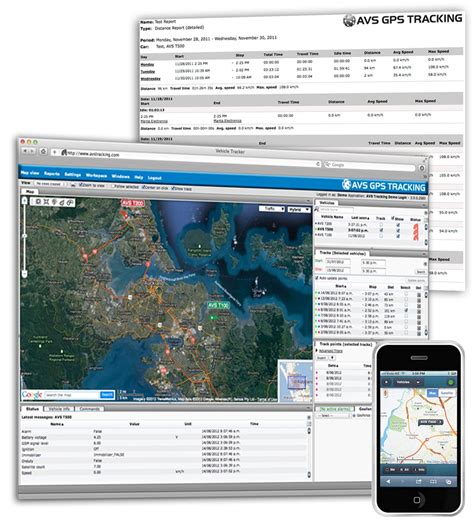The image size is (474, 525).
Task: Add a bookmark with the plus button
Action: (55, 152)
